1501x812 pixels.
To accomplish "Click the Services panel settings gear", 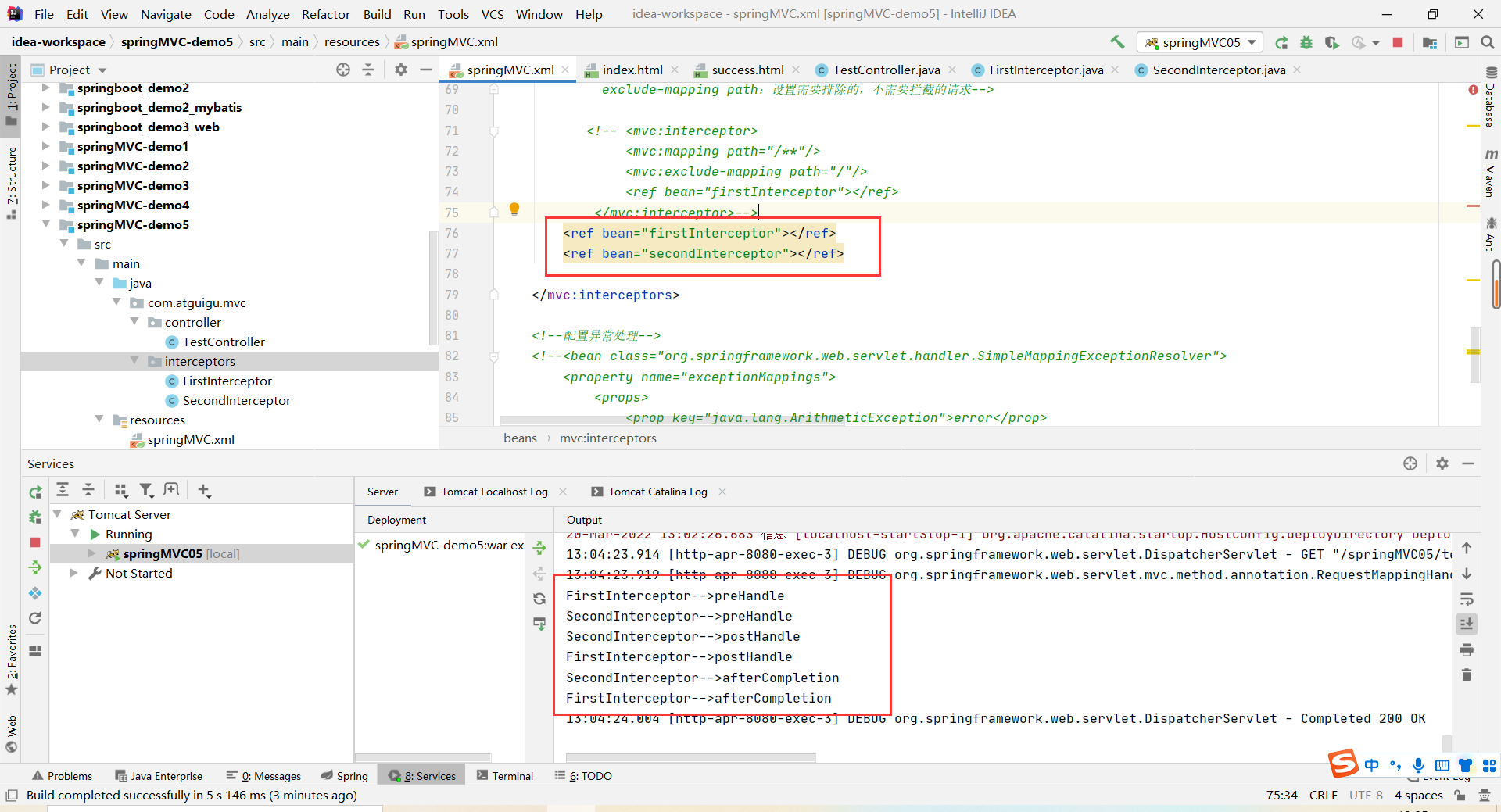I will click(1442, 463).
